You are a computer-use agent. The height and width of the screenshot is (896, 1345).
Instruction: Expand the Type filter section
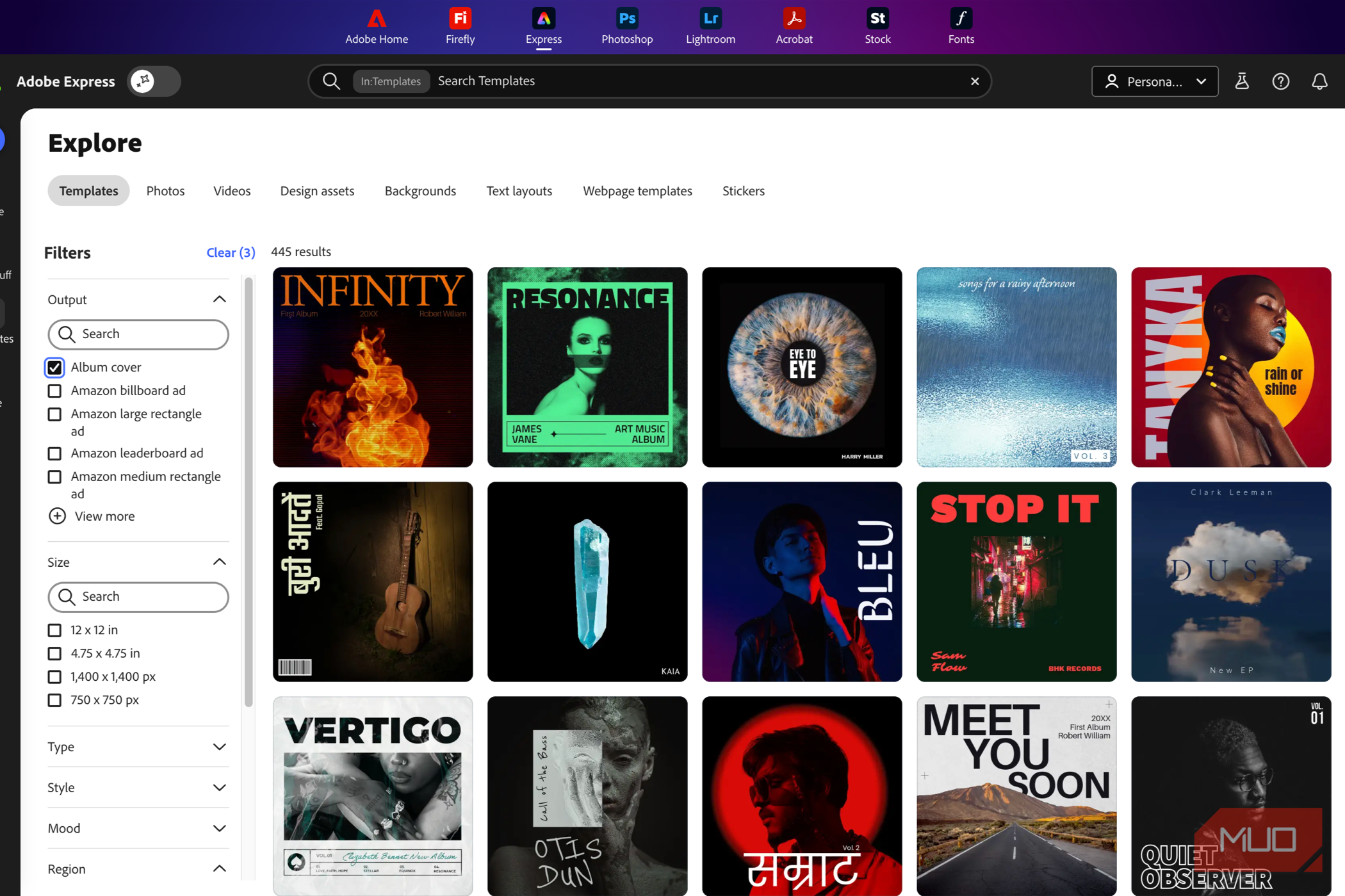[219, 747]
